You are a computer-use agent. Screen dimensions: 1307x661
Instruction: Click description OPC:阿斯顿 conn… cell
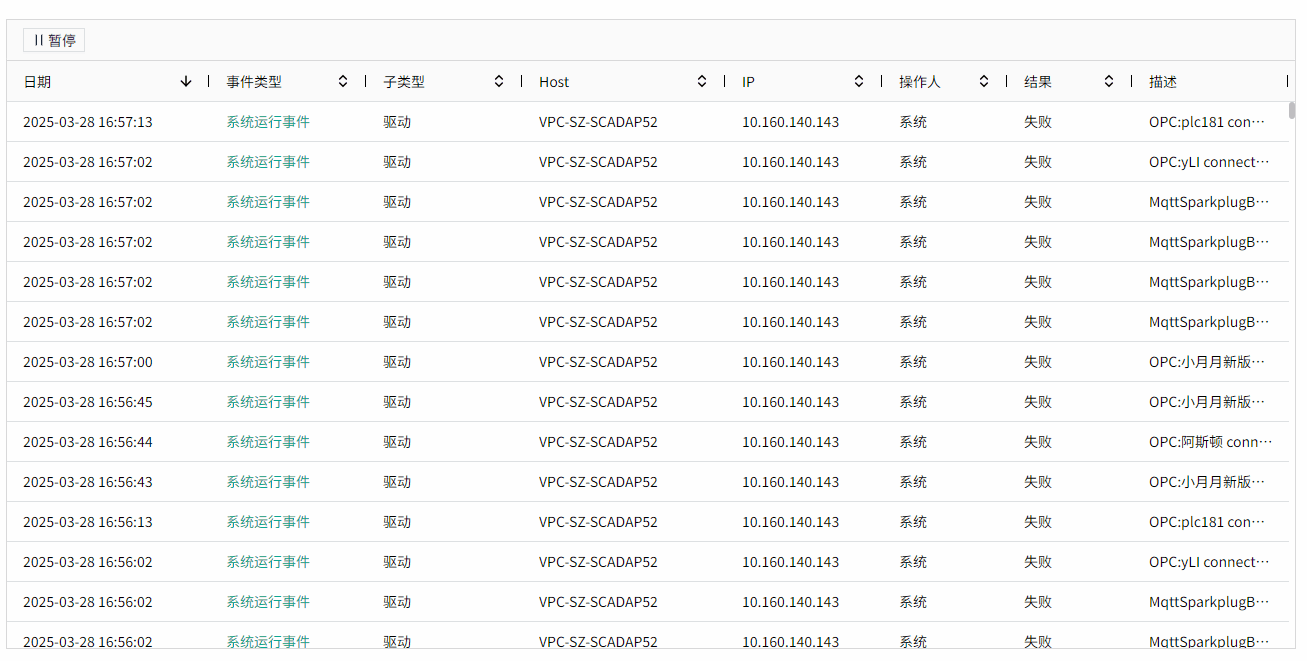(x=1210, y=442)
